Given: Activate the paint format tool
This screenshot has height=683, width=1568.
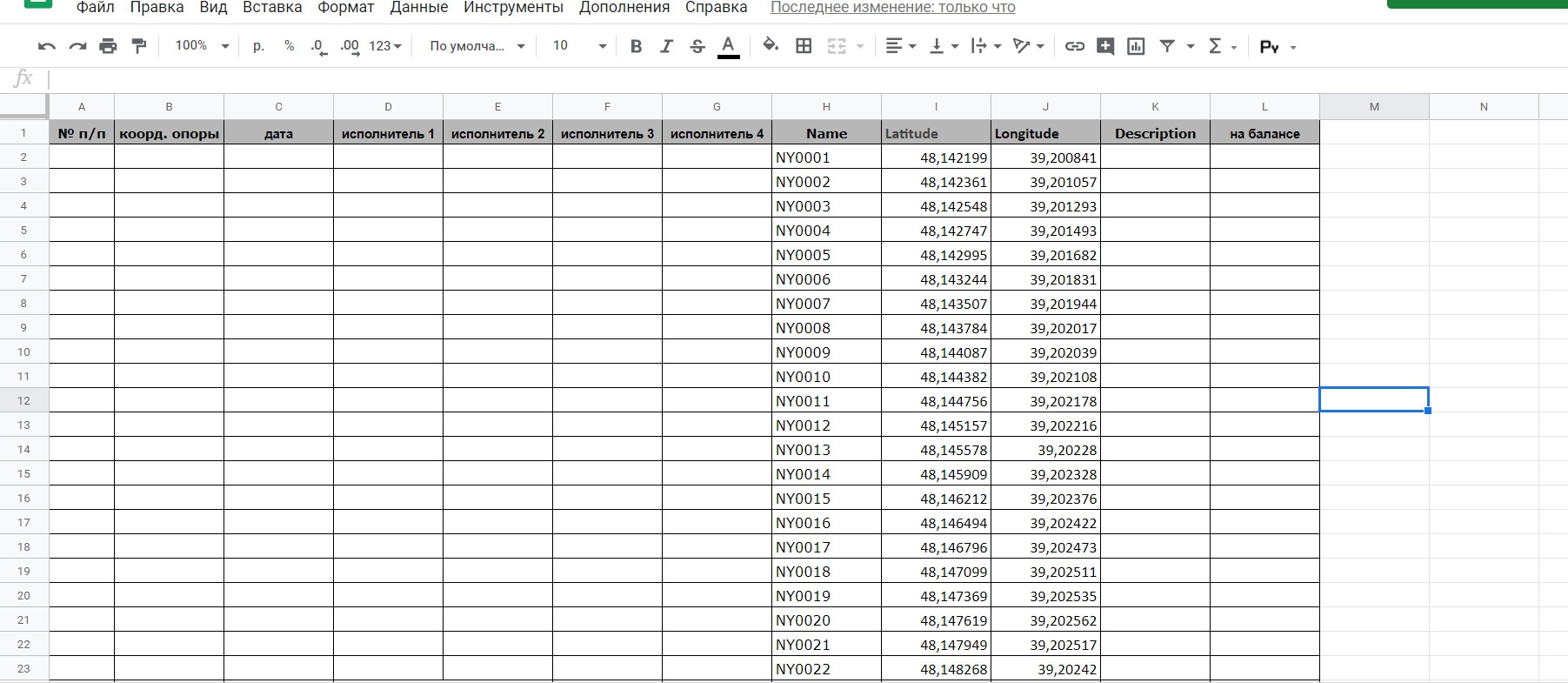Looking at the screenshot, I should [x=138, y=46].
